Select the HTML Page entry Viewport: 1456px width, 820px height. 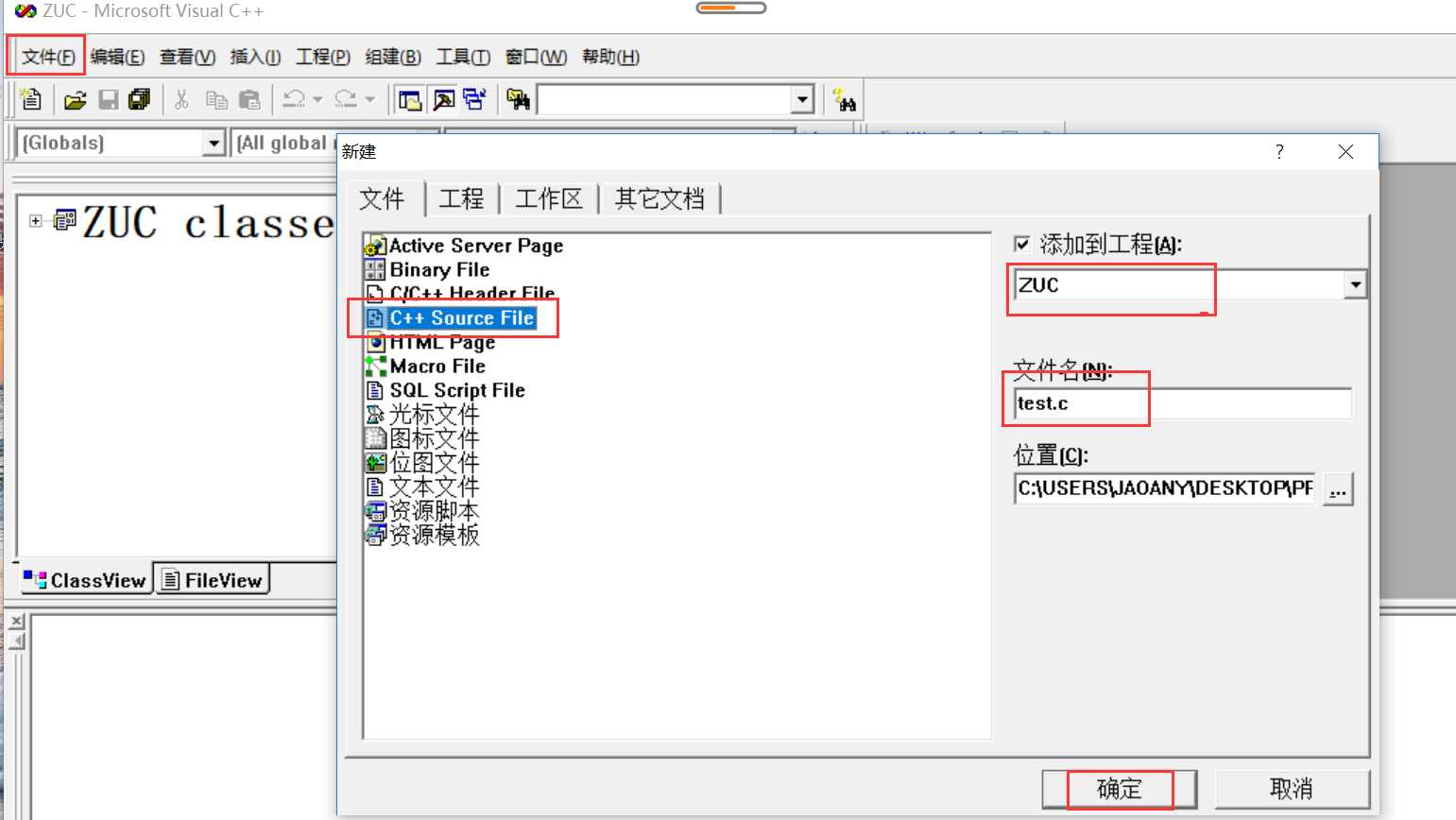tap(431, 342)
